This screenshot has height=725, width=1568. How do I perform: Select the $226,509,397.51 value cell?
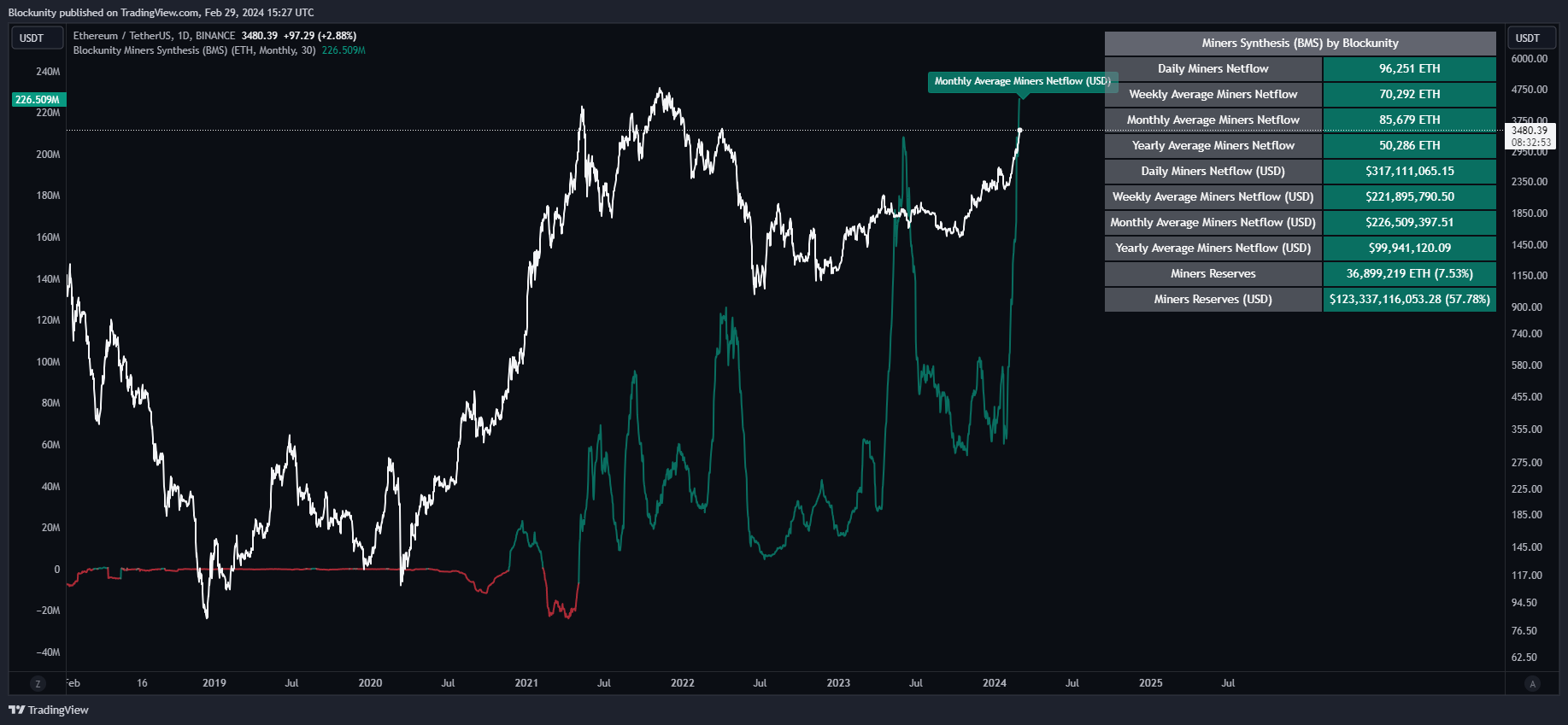pos(1410,223)
